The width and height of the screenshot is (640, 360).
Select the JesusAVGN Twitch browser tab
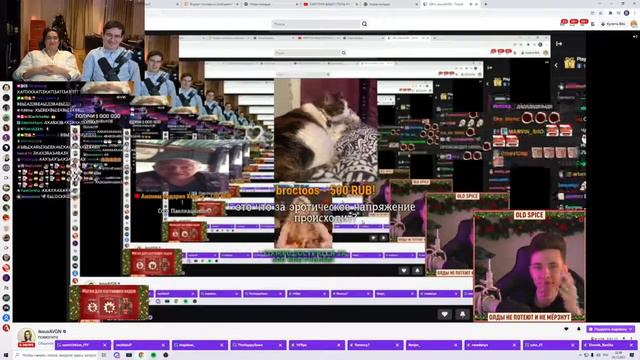pyautogui.click(x=450, y=4)
